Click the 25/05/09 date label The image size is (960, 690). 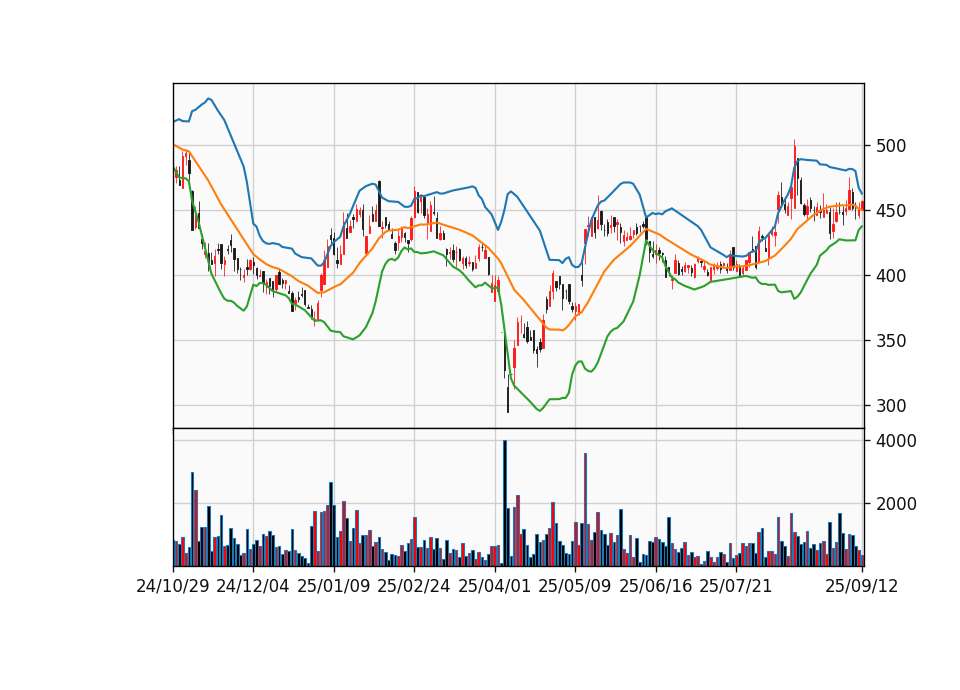pos(575,586)
